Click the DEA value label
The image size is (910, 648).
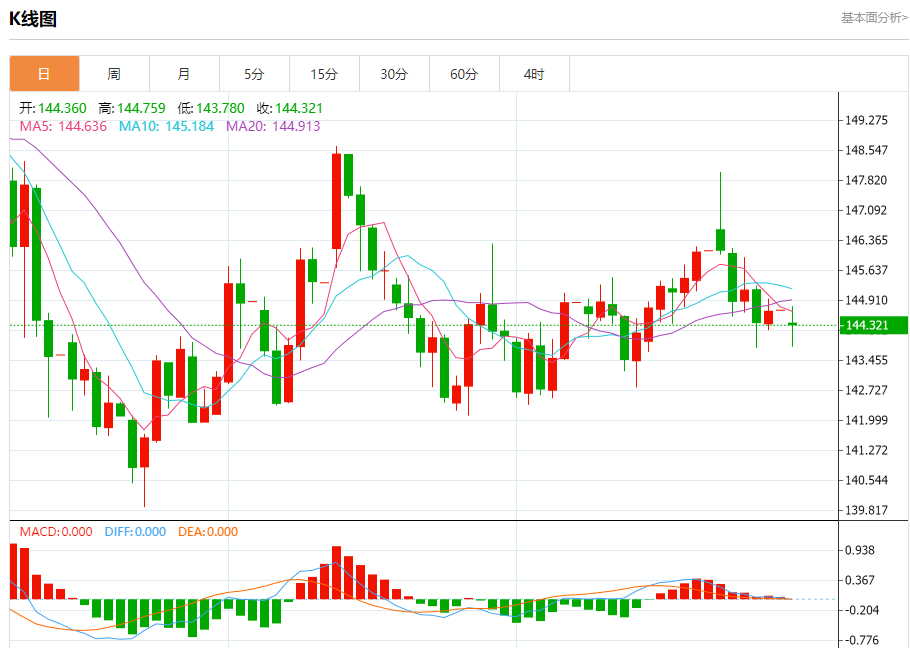coord(208,531)
